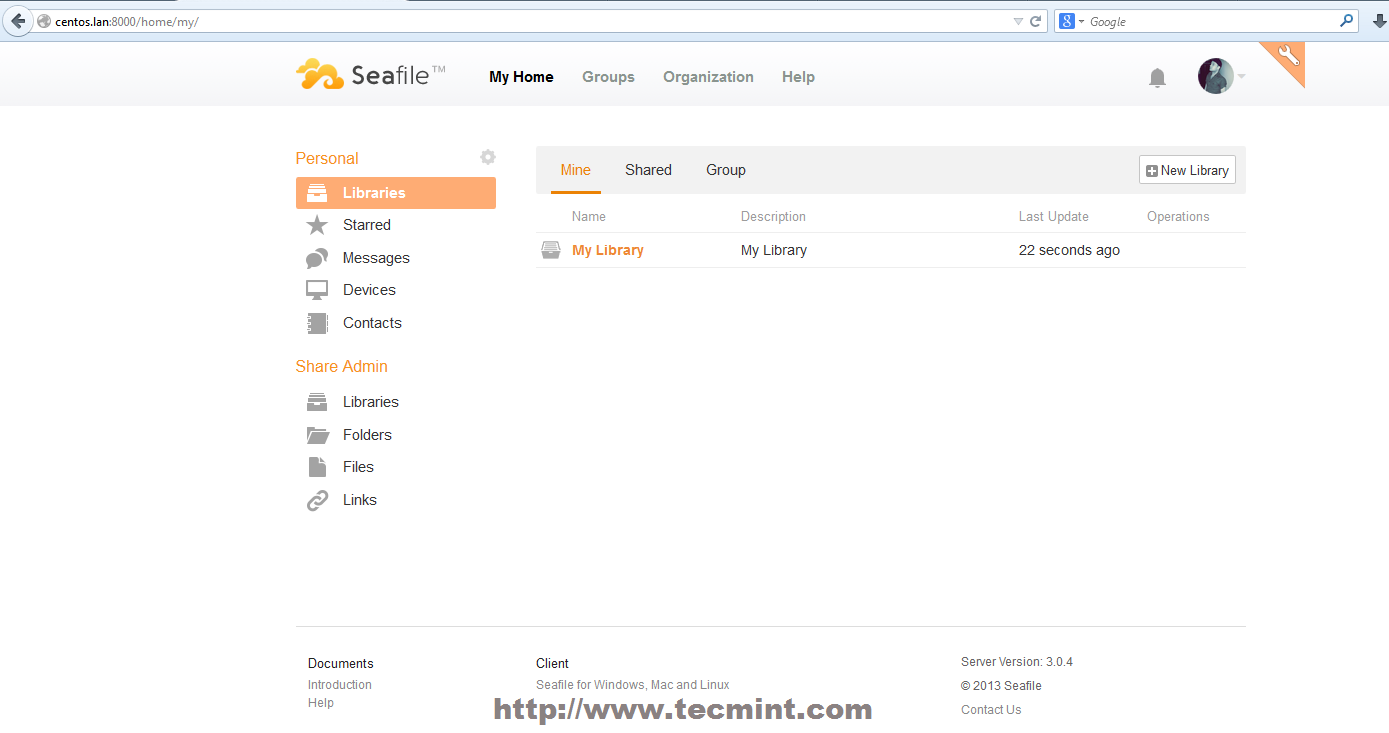This screenshot has width=1389, height=733.
Task: Click the Folders icon in Share Admin
Action: point(317,435)
